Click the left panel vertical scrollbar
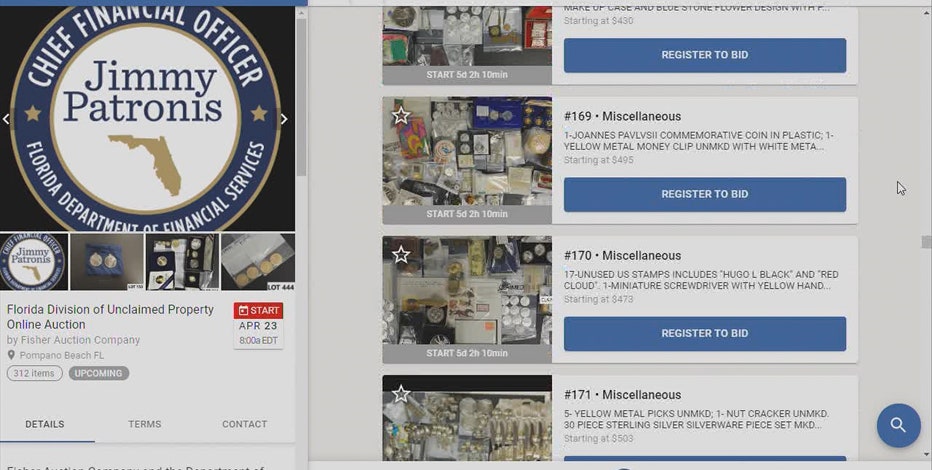The height and width of the screenshot is (470, 932). 301,97
